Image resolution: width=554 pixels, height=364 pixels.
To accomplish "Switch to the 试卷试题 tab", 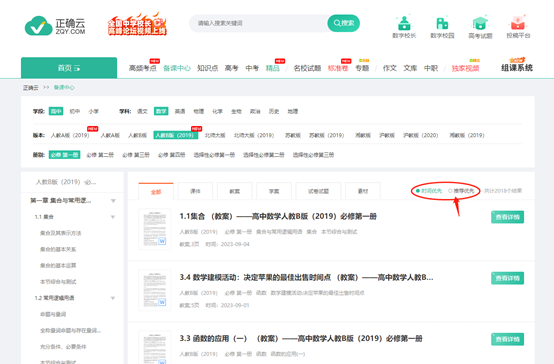I will point(318,191).
